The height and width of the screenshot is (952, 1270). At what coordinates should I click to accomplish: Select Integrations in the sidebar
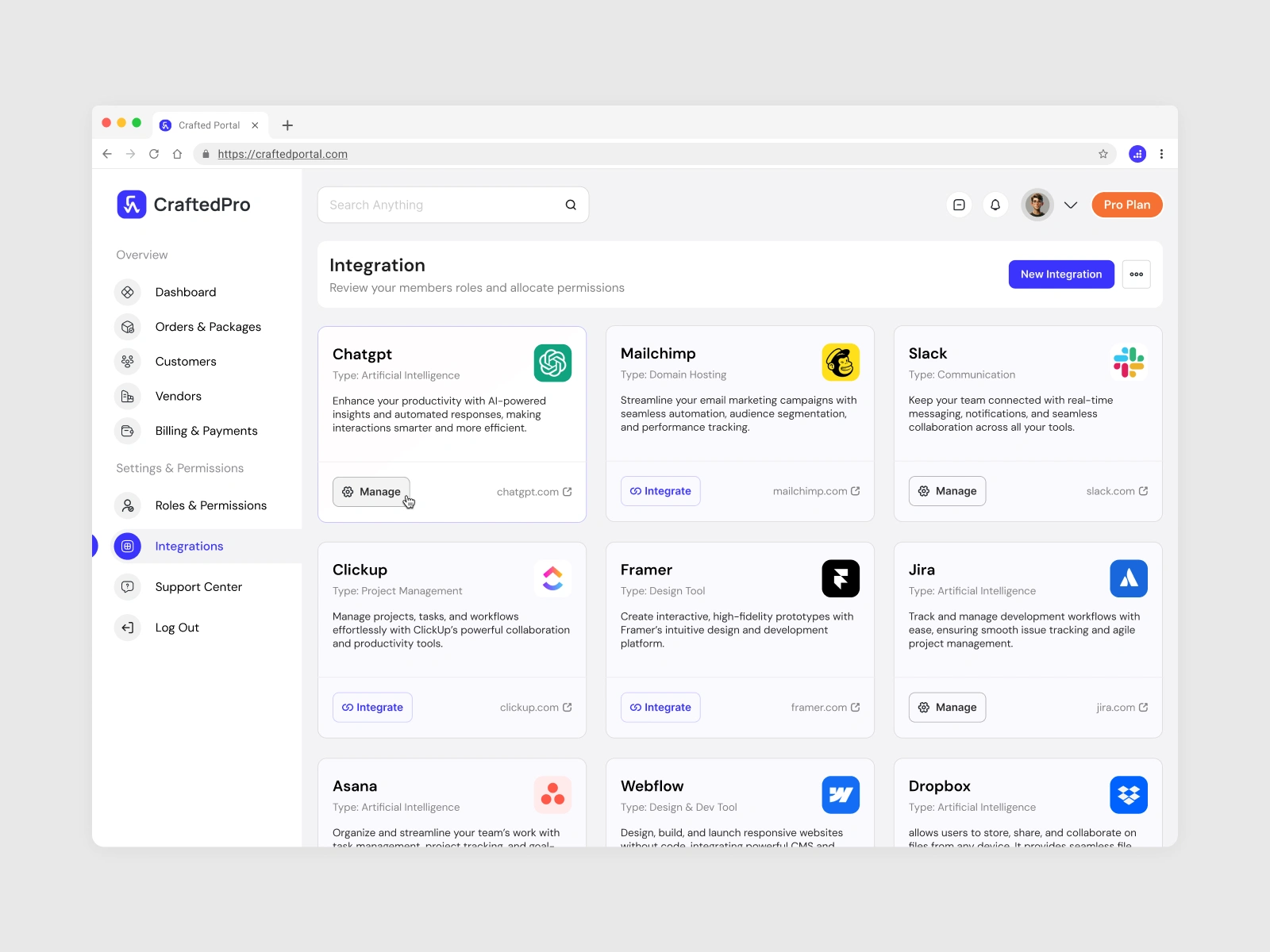[x=189, y=546]
